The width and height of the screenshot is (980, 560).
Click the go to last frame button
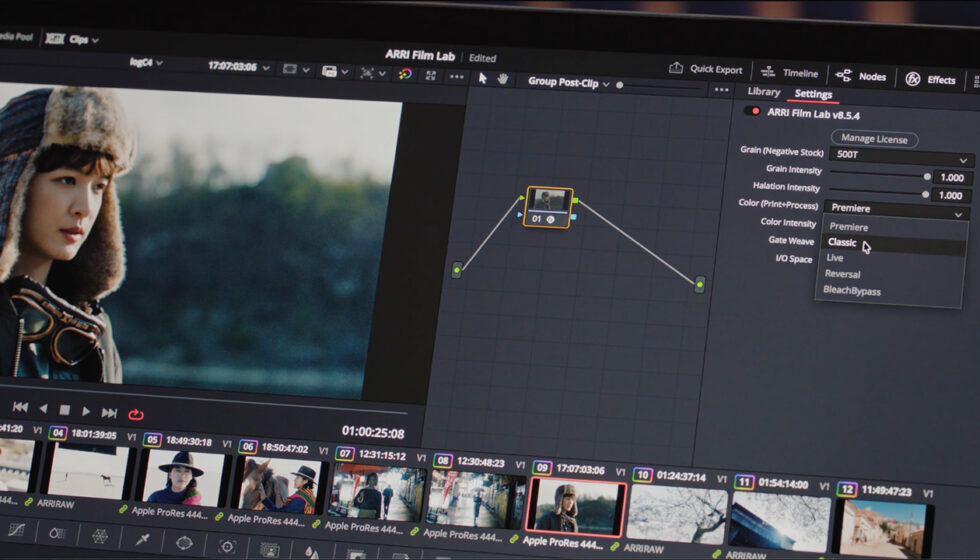(x=109, y=412)
